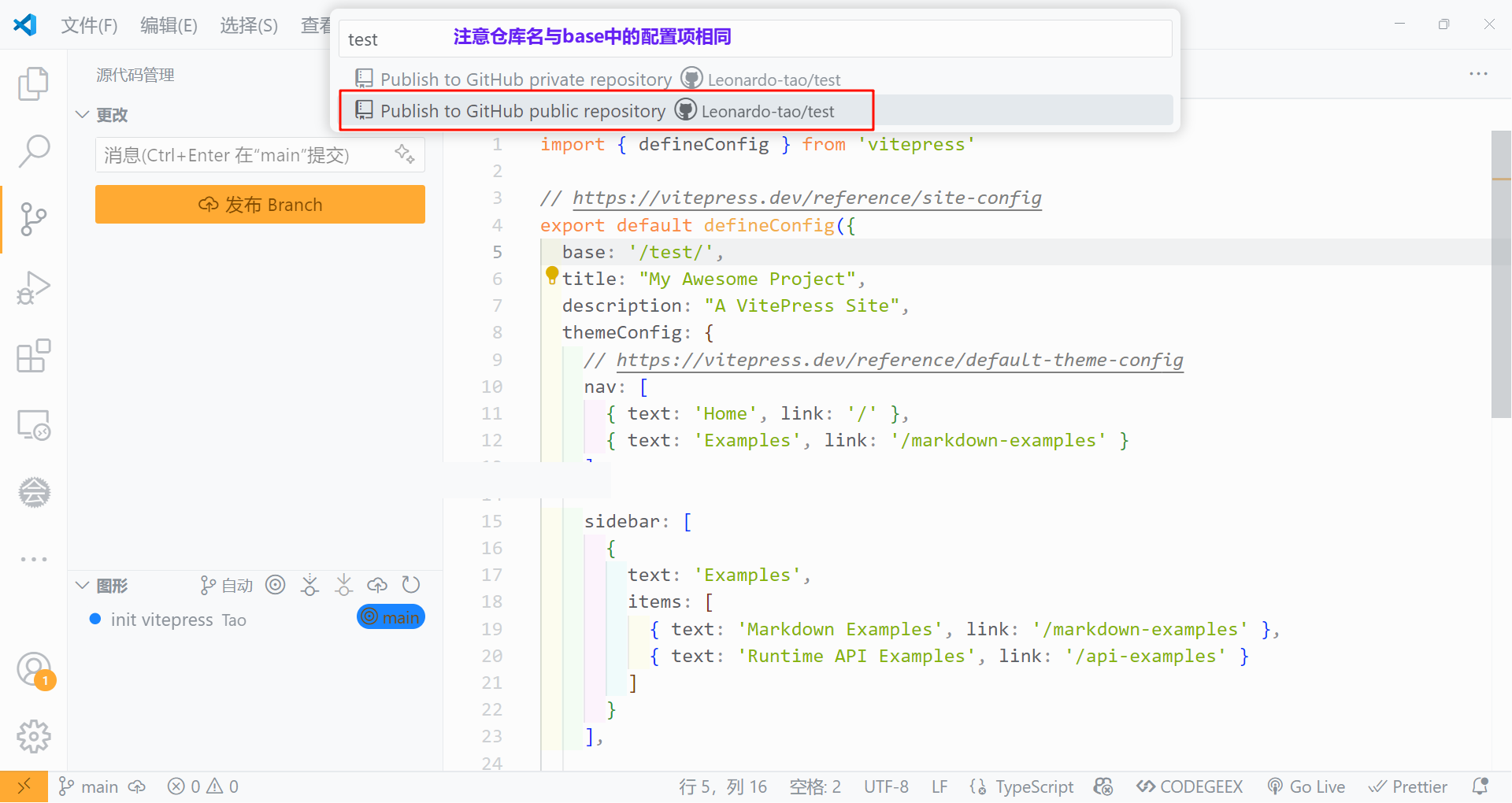Click the commit message input box
This screenshot has height=803, width=1512.
coord(260,155)
